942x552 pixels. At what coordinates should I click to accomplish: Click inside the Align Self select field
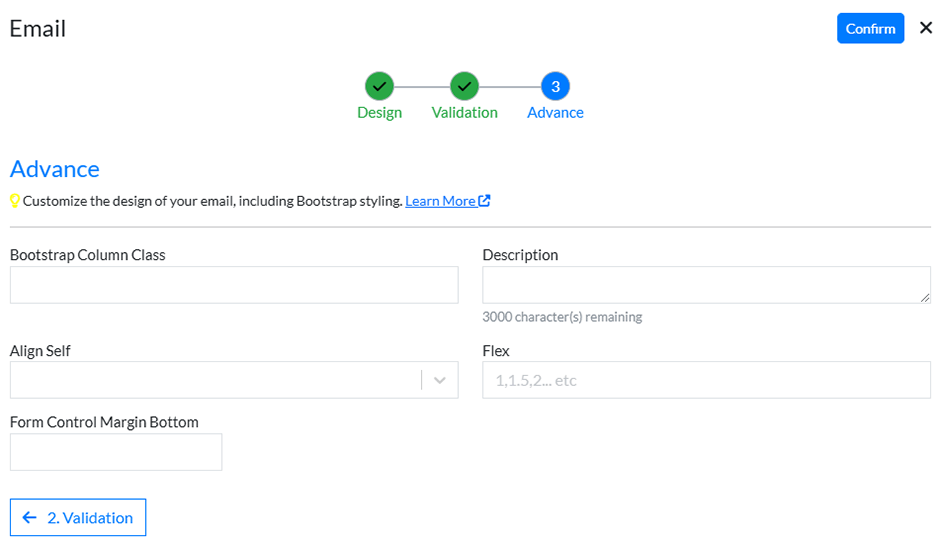pyautogui.click(x=215, y=380)
